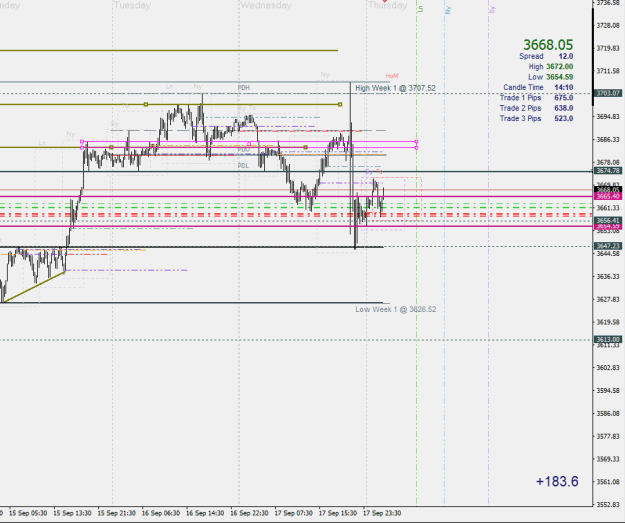Select the center handle of the magenta rectangle
The image size is (625, 523).
tap(250, 144)
